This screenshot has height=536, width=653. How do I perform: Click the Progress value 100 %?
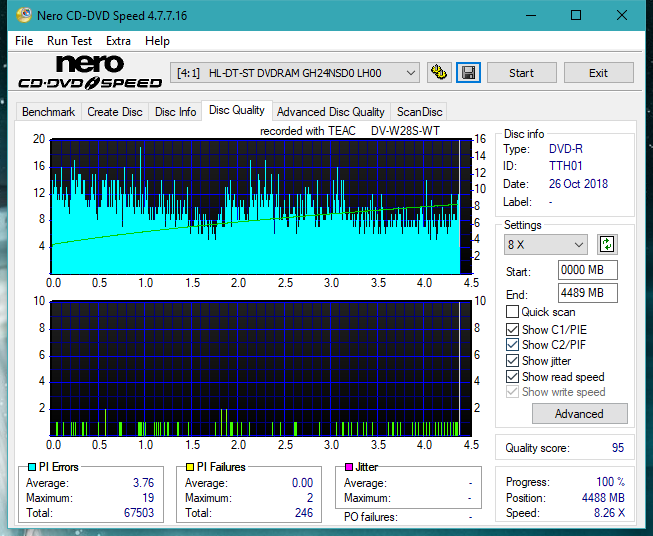click(x=610, y=482)
